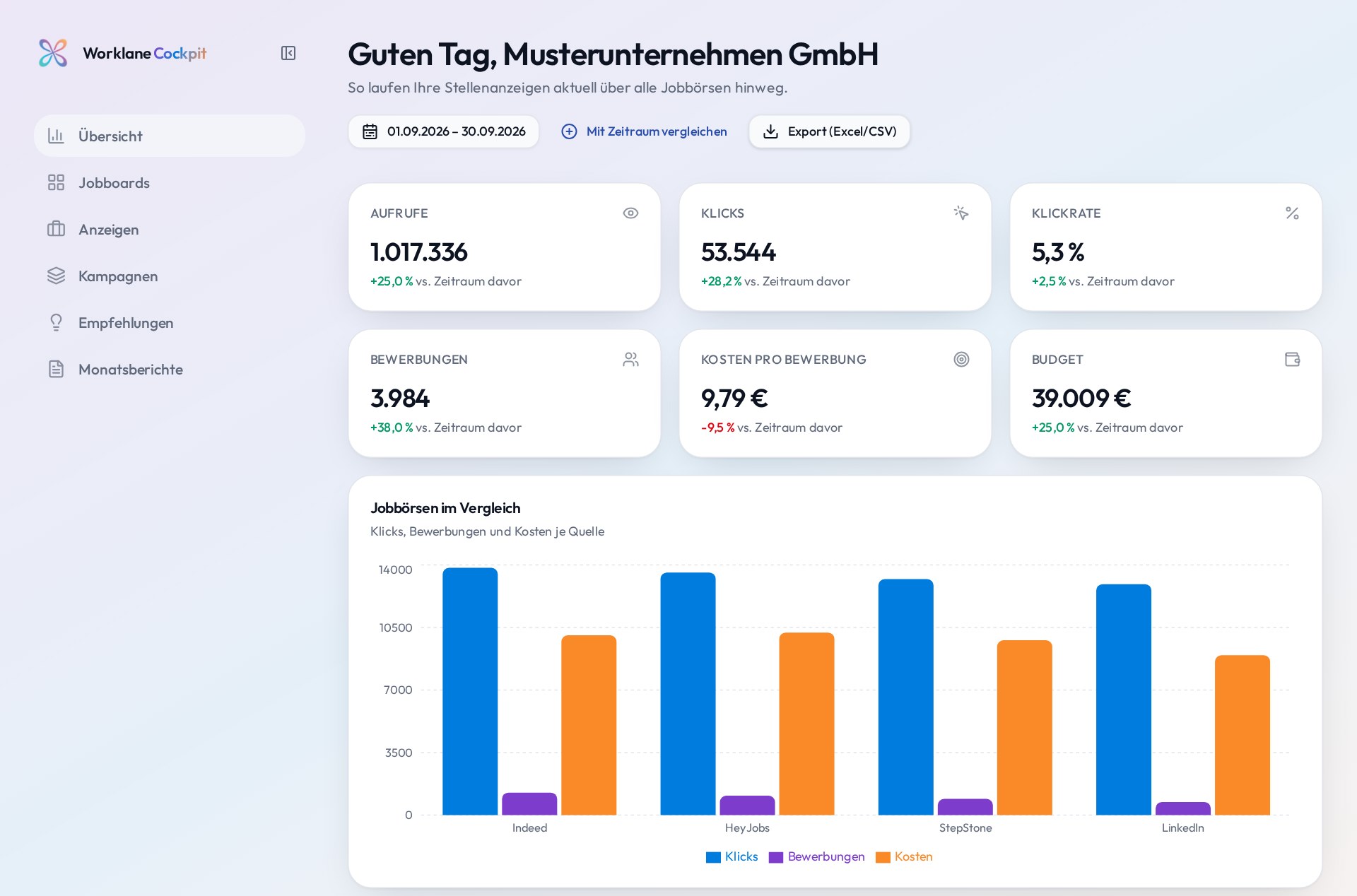Click the cursor icon on Klicks card
Image resolution: width=1357 pixels, height=896 pixels.
point(961,213)
